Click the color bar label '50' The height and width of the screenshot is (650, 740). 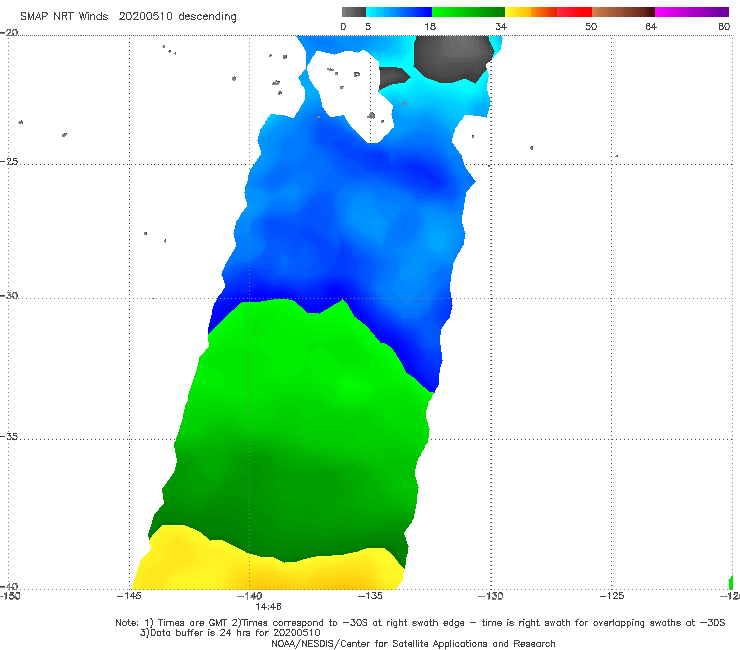[x=591, y=27]
